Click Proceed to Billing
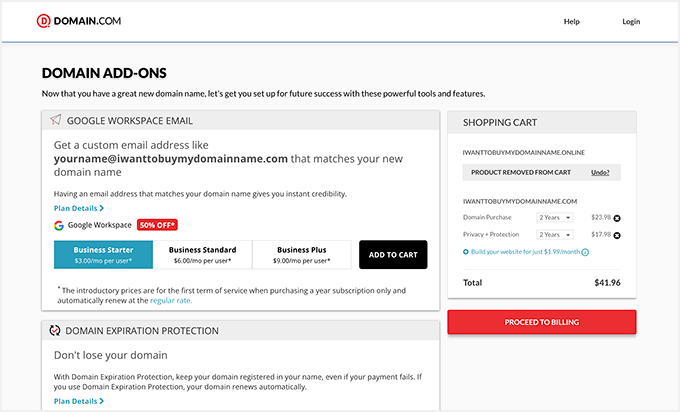Screen dimensions: 680x412 pyautogui.click(x=541, y=323)
